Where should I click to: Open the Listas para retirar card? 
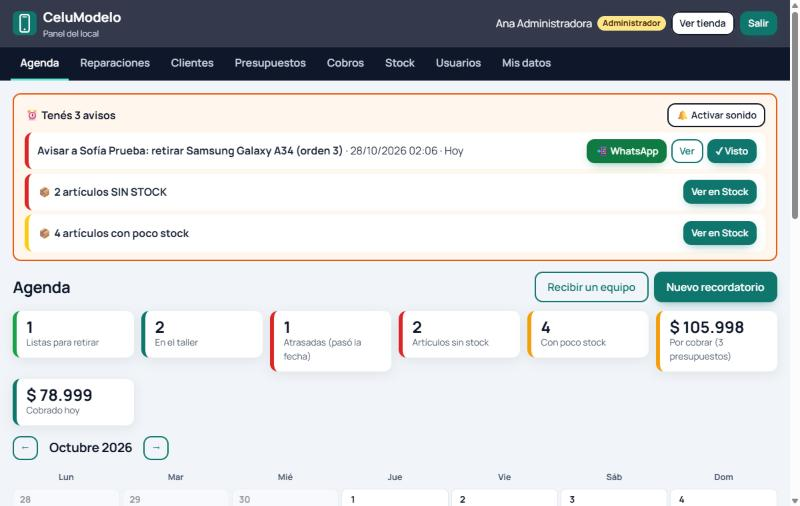click(73, 335)
